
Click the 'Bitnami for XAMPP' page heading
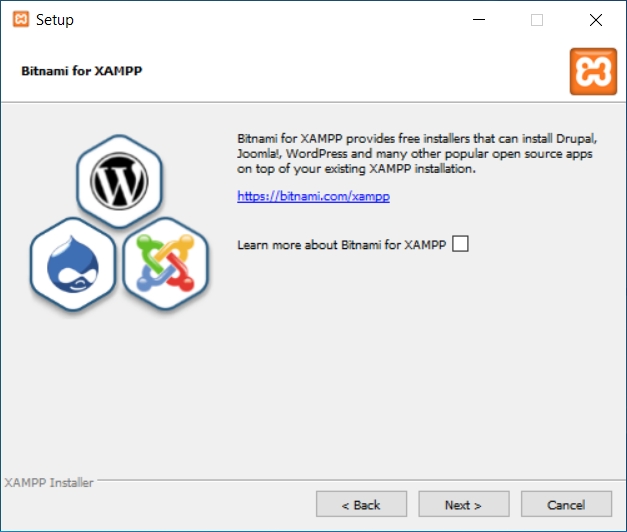(x=74, y=73)
